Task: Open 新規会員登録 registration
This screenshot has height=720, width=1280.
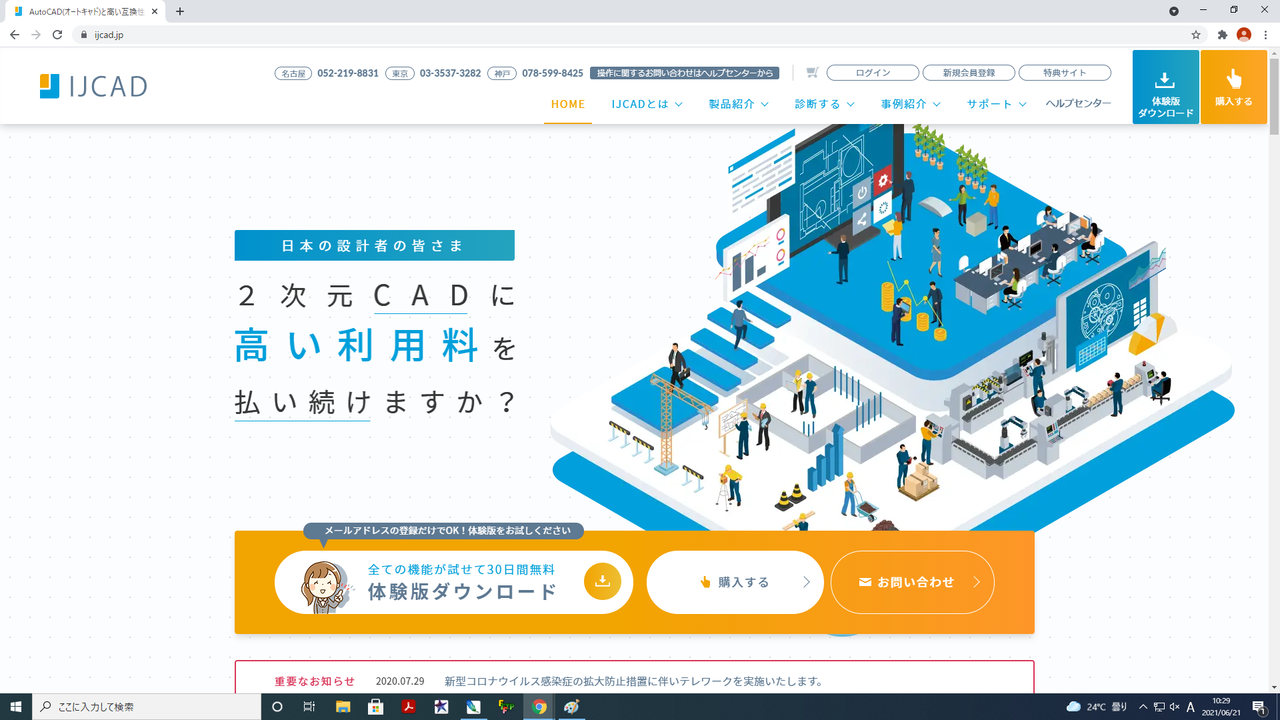Action: (968, 73)
